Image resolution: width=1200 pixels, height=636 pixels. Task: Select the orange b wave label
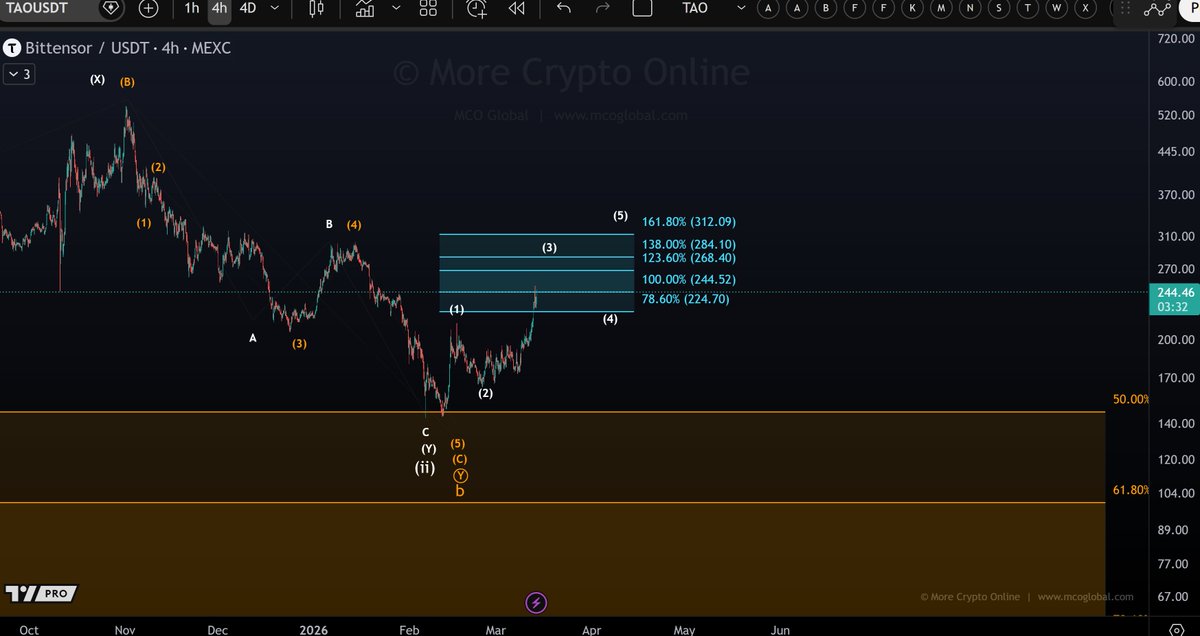click(x=460, y=492)
